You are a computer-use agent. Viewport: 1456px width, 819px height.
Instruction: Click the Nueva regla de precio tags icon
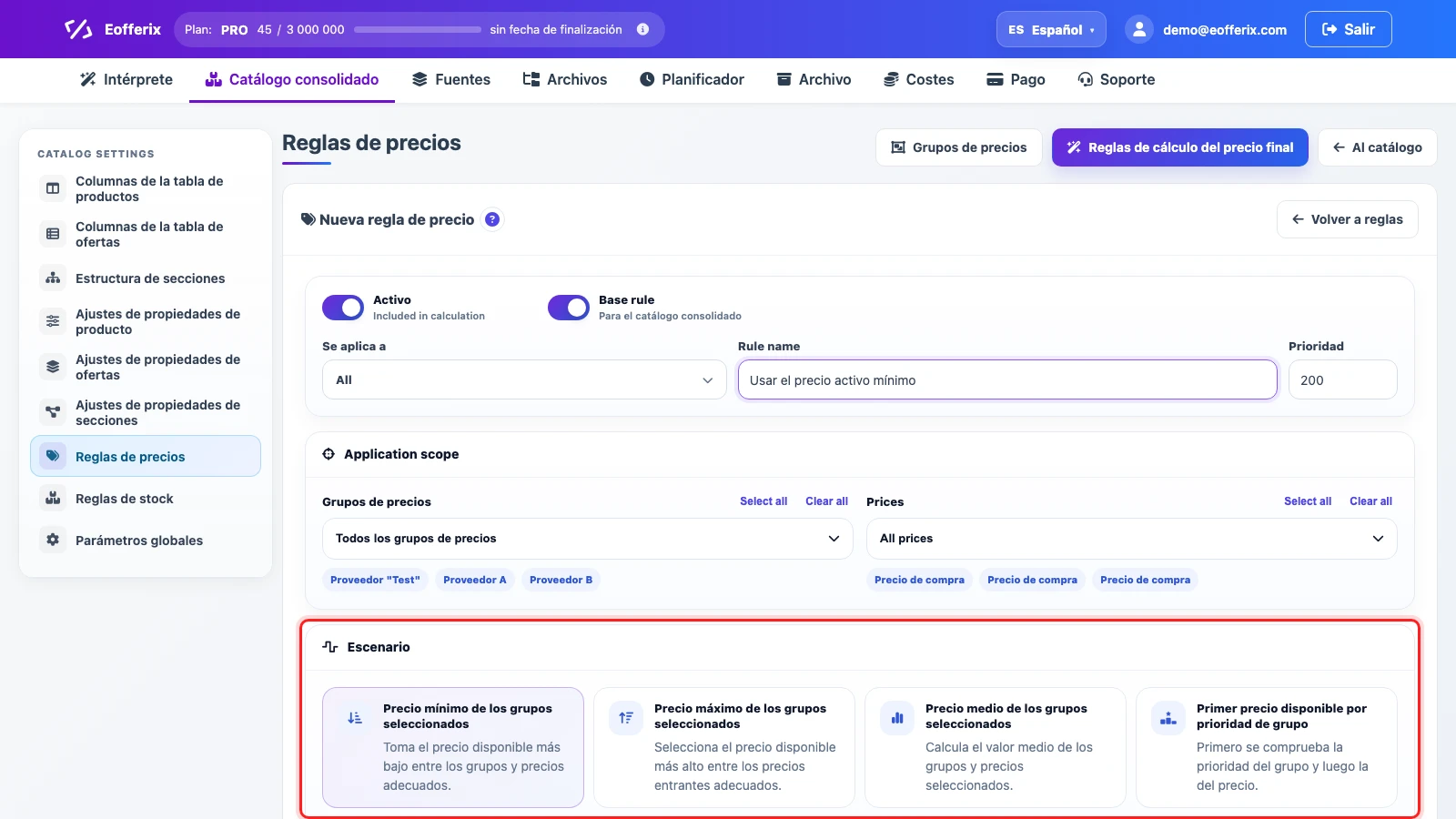click(308, 219)
